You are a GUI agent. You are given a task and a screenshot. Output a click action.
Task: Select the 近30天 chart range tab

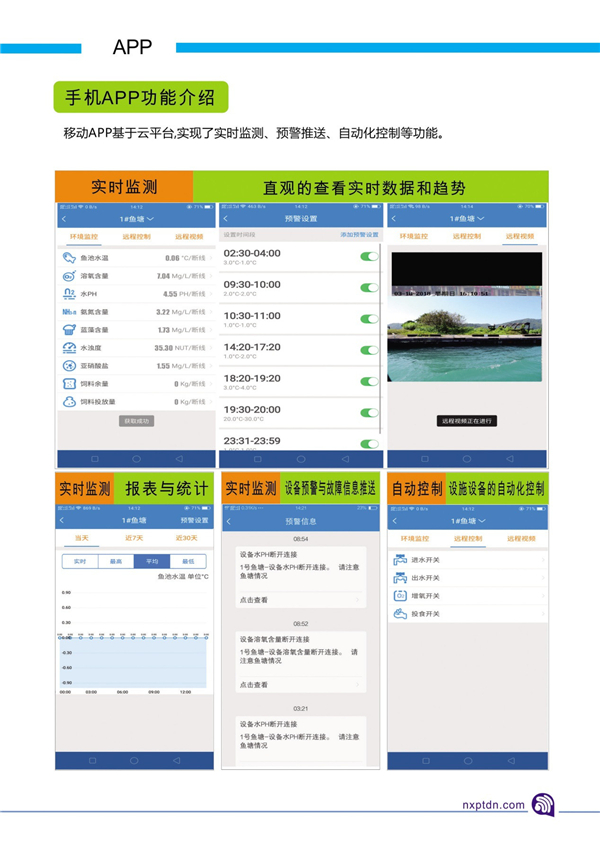coord(186,538)
